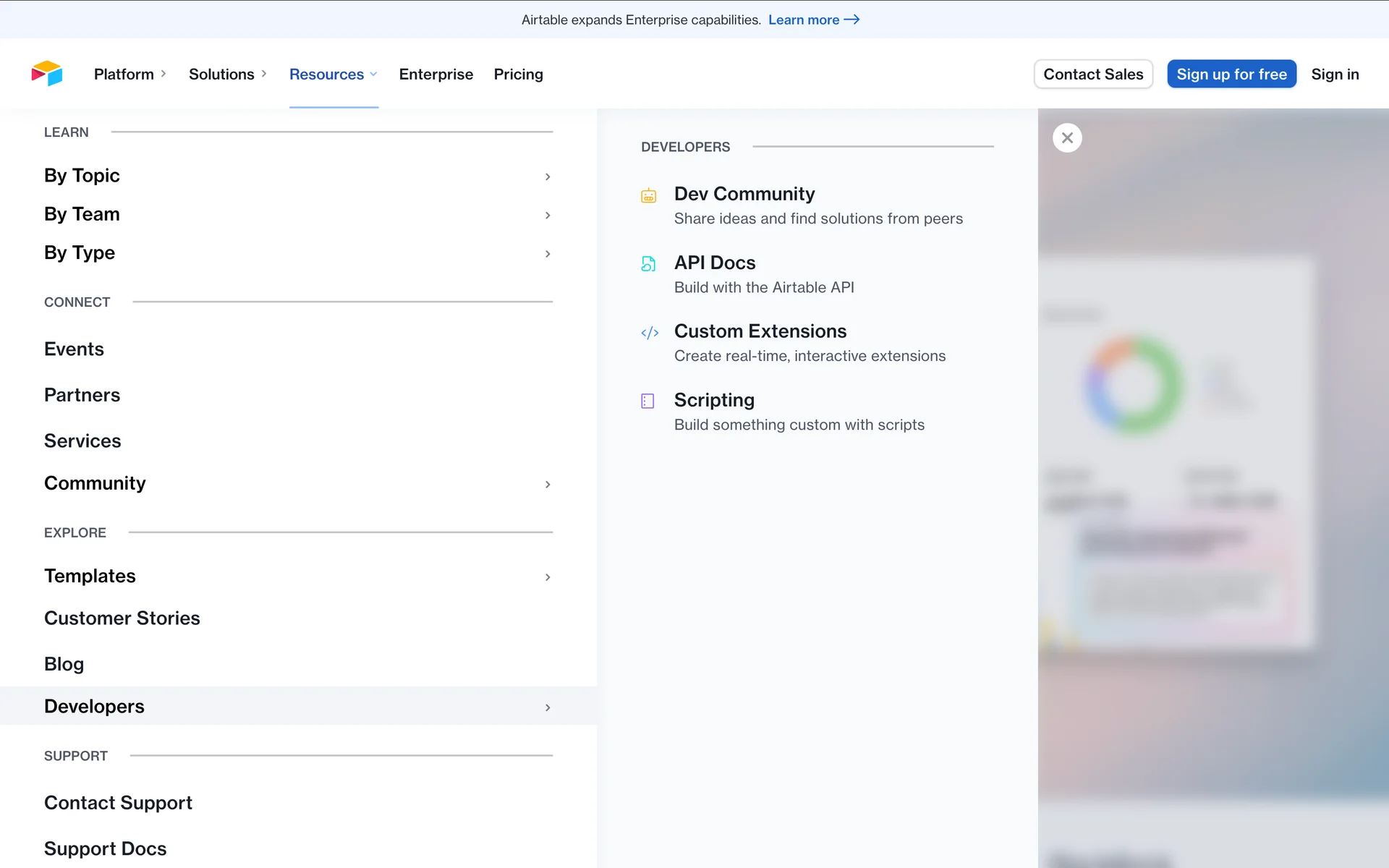Go to the Pricing page

[x=518, y=74]
